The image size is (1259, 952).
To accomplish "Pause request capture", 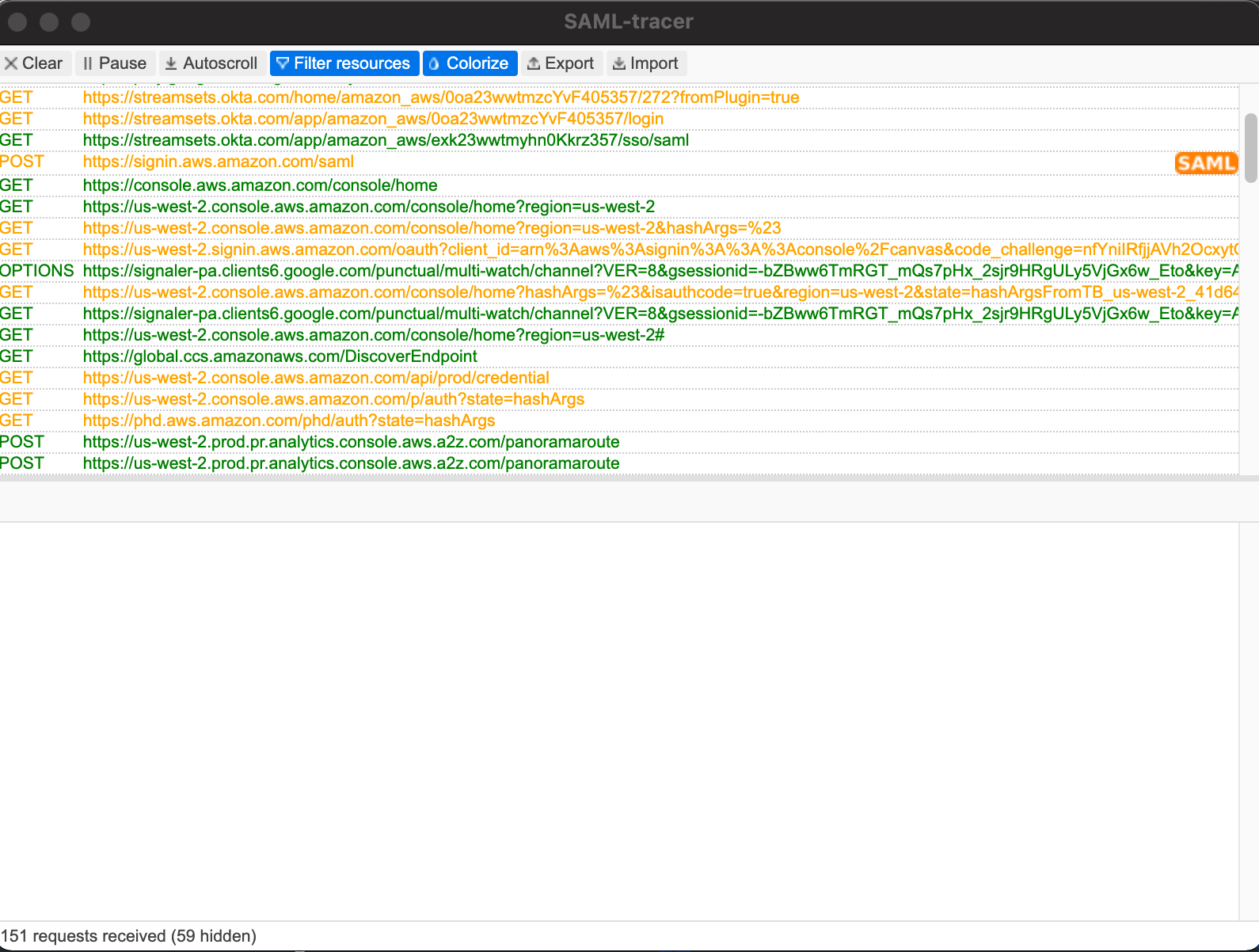I will (116, 63).
